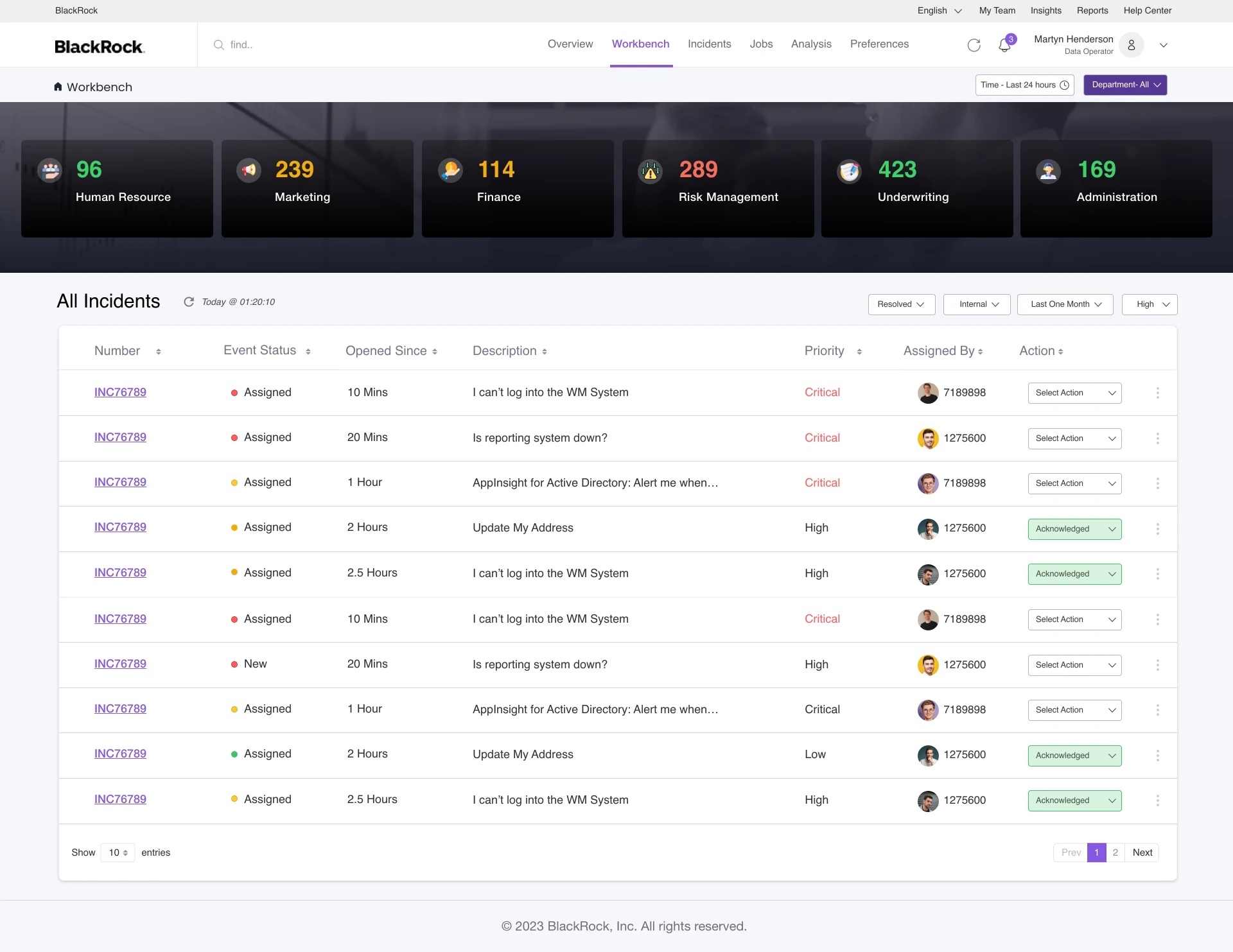Click the Administration person icon

[1049, 171]
